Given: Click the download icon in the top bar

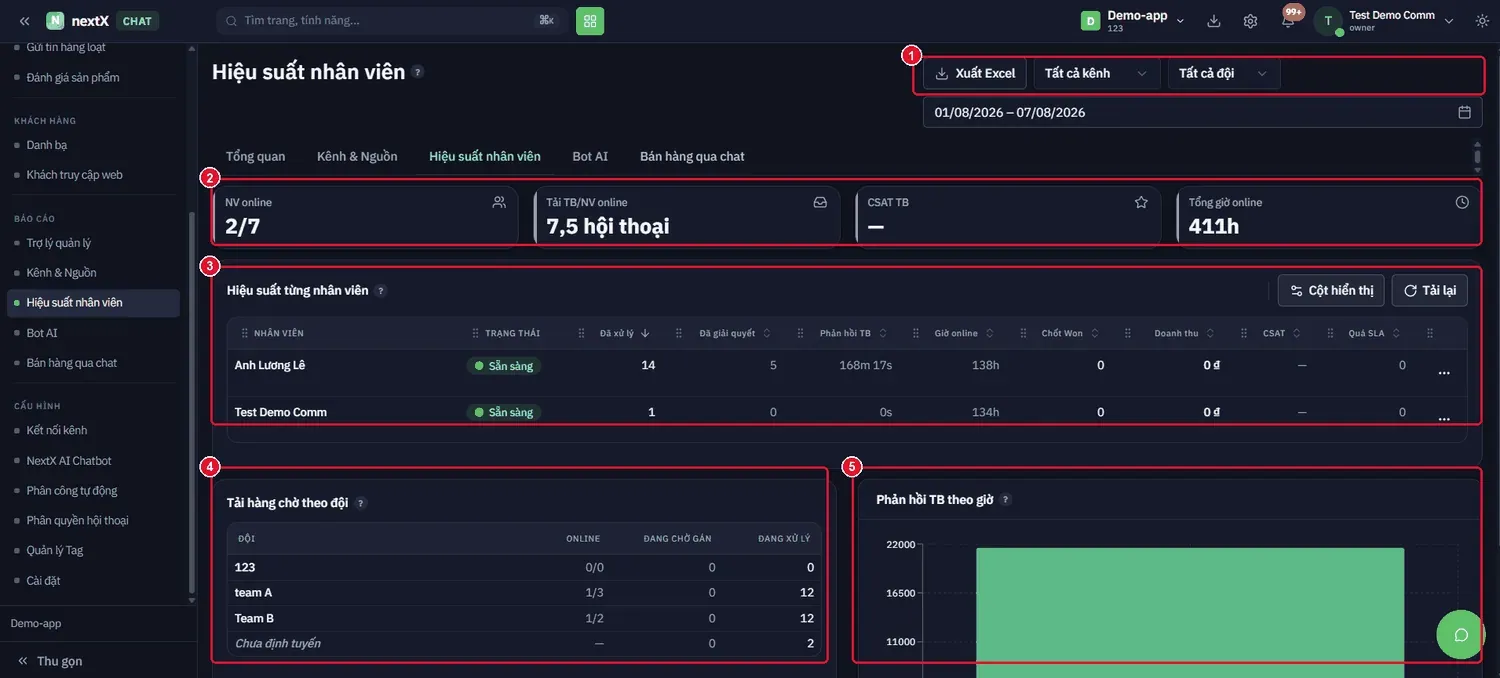Looking at the screenshot, I should coord(1214,21).
